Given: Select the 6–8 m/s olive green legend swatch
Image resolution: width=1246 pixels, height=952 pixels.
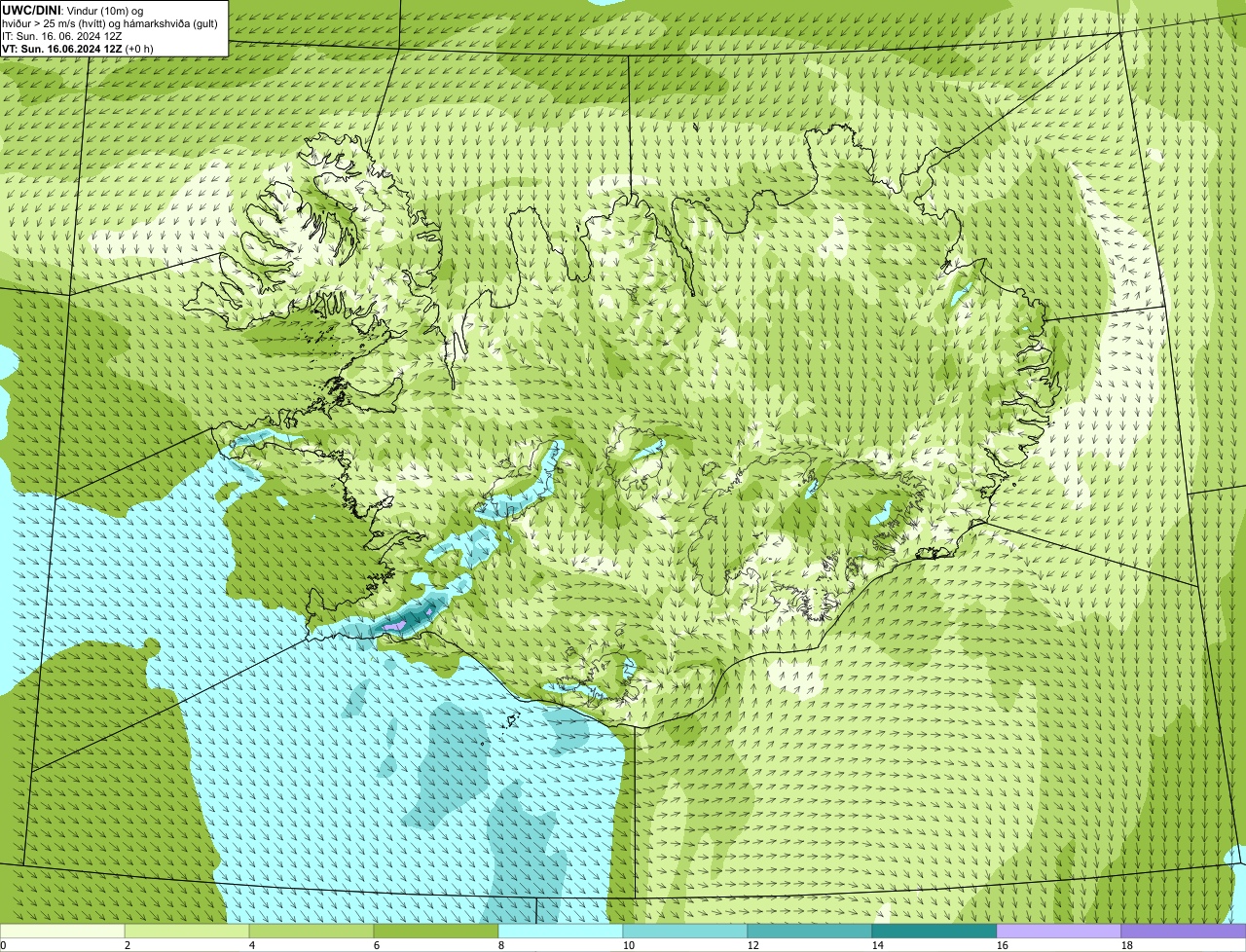Looking at the screenshot, I should coord(436,932).
